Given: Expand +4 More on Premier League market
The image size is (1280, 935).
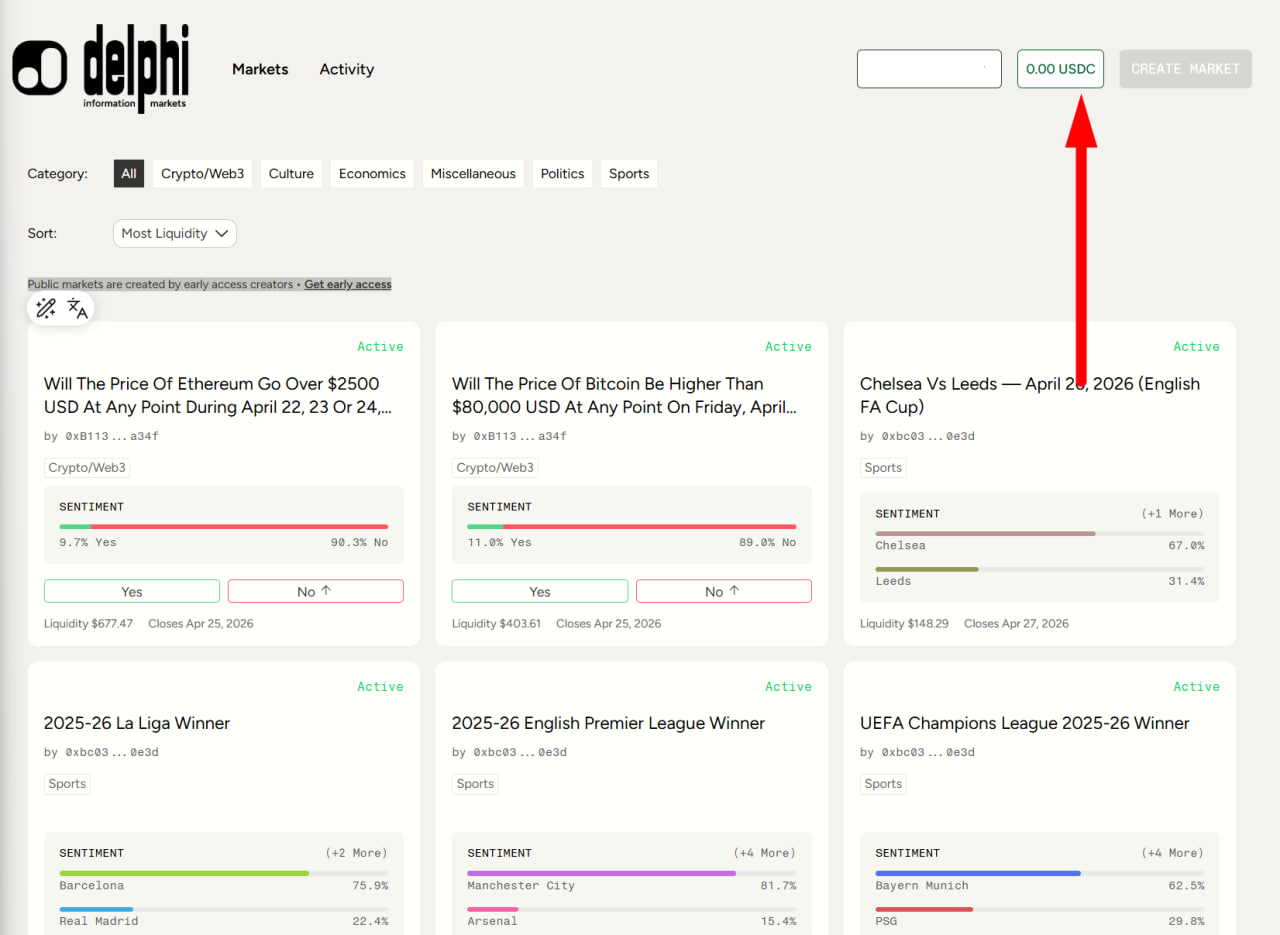Looking at the screenshot, I should 764,853.
